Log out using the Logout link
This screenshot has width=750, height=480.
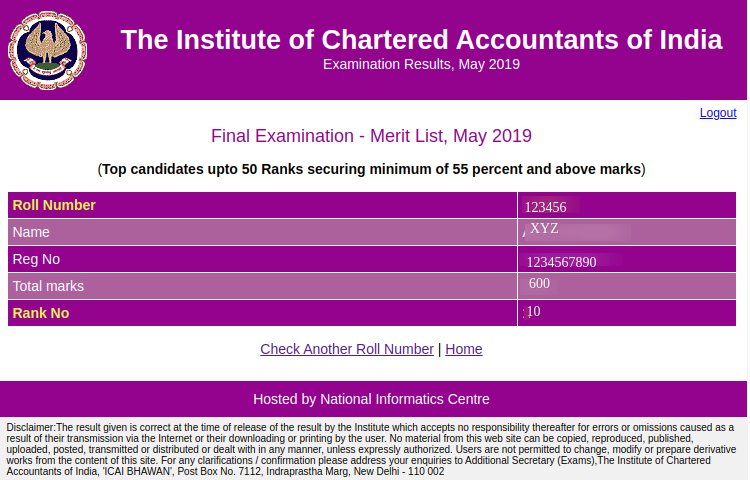tap(718, 113)
